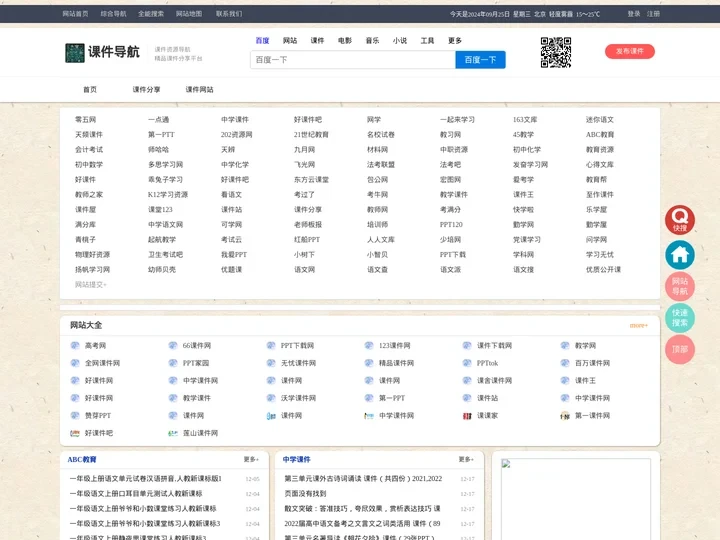Click the globe icon beside 教学网

click(565, 345)
